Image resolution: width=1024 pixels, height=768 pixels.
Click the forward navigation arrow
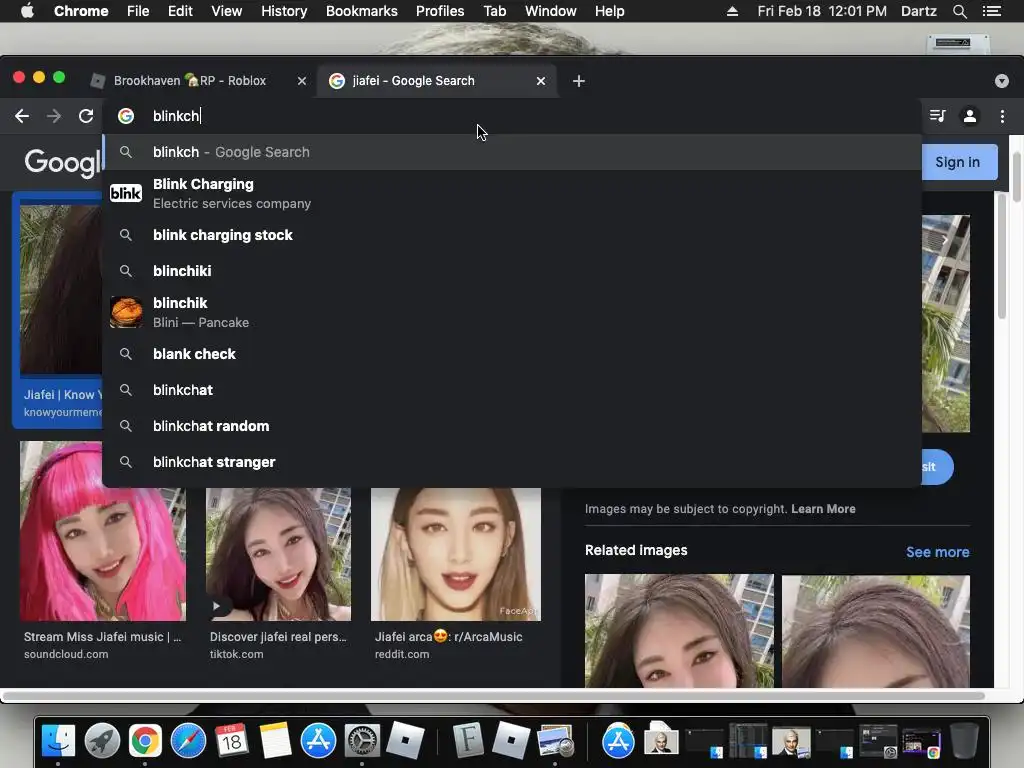tap(54, 116)
